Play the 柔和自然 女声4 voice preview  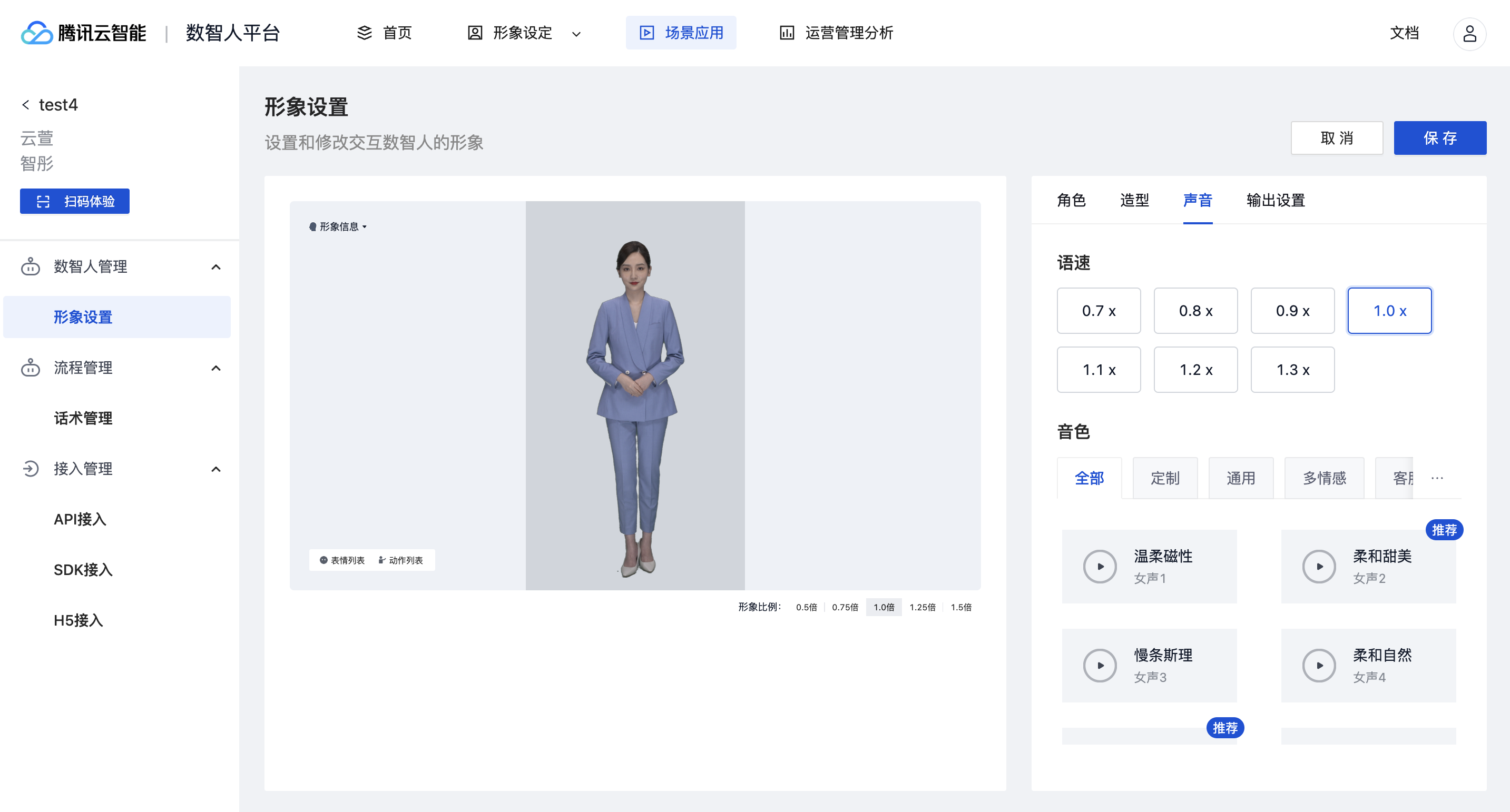click(x=1319, y=665)
